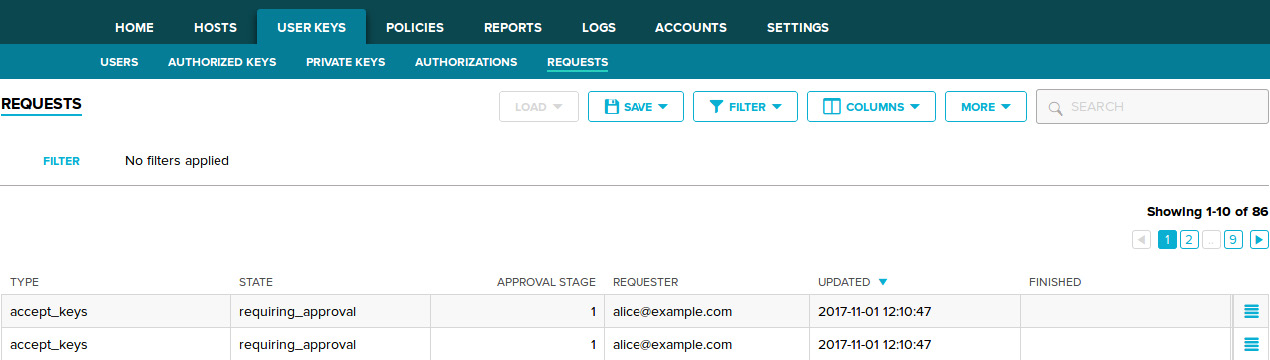Open the first row's actions menu icon

coord(1251,311)
